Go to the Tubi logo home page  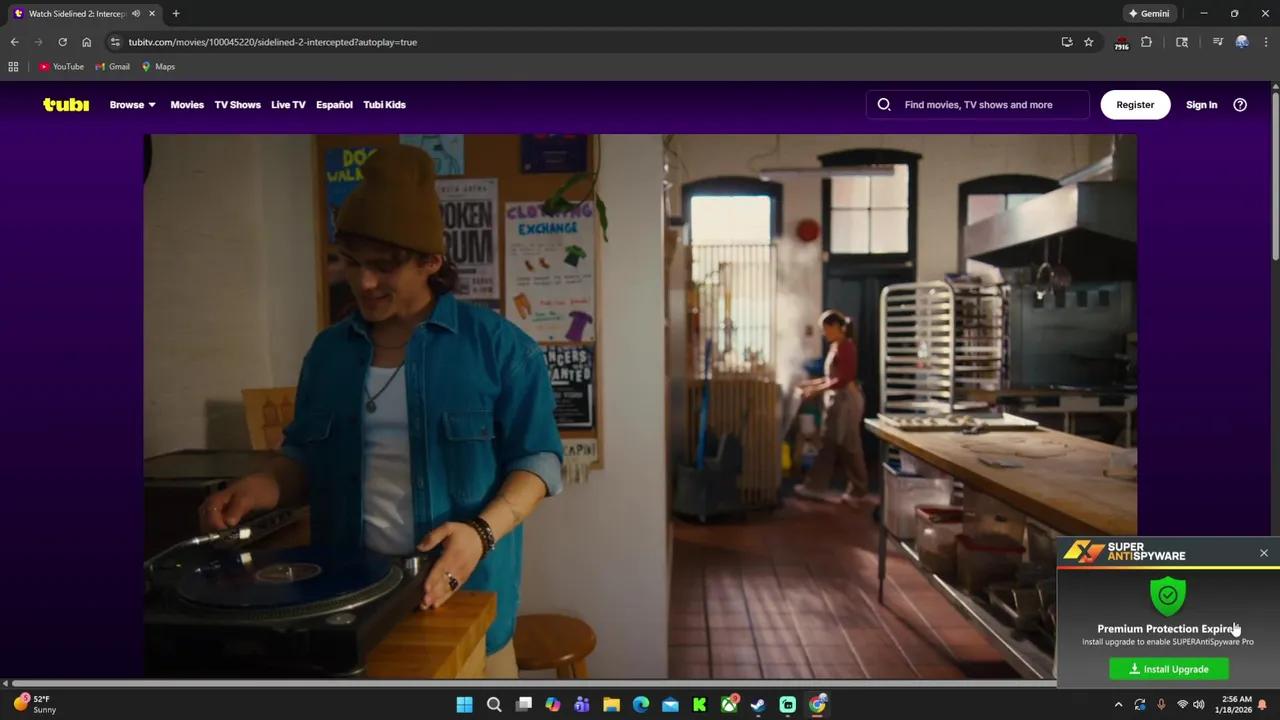coord(66,104)
